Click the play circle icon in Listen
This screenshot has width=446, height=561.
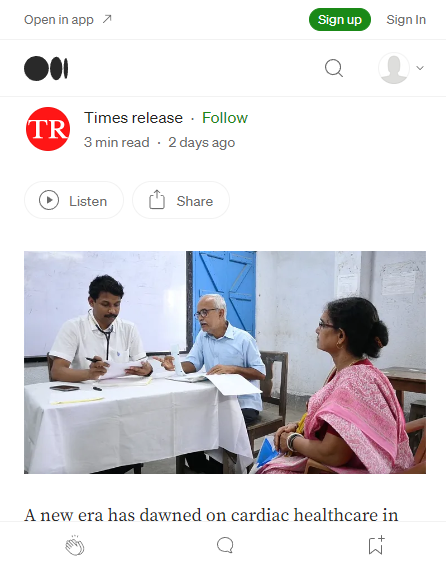49,200
